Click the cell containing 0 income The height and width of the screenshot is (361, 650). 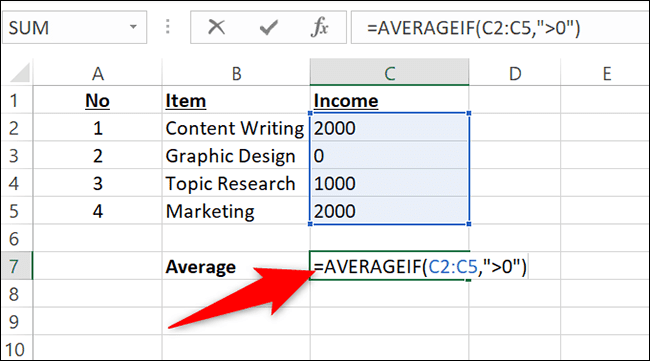click(389, 155)
